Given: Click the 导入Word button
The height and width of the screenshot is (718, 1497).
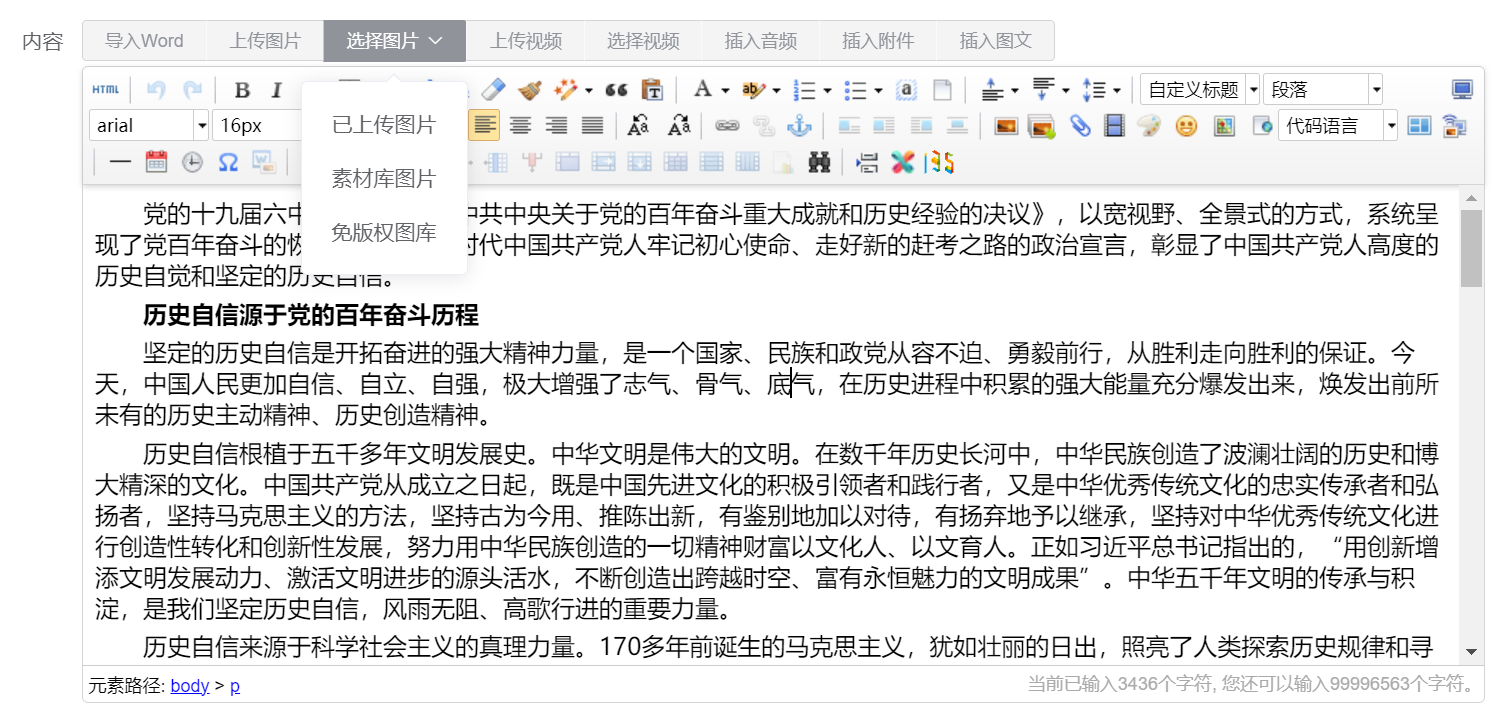Looking at the screenshot, I should point(143,40).
